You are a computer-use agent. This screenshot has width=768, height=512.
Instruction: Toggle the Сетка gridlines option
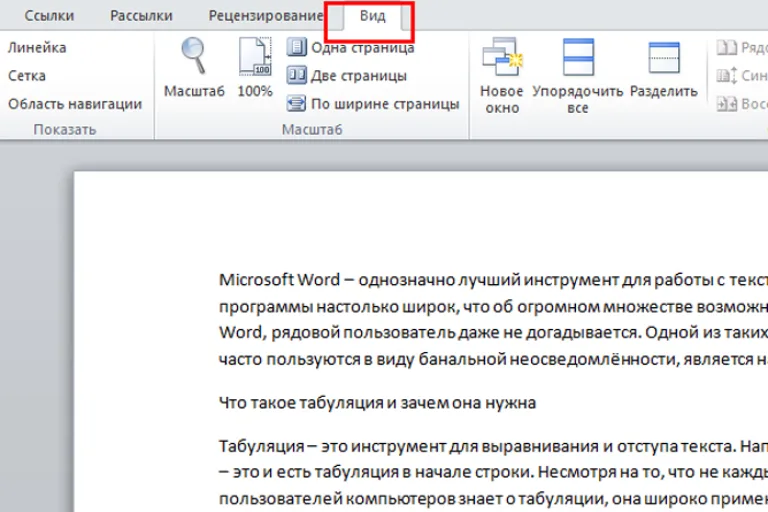(27, 75)
